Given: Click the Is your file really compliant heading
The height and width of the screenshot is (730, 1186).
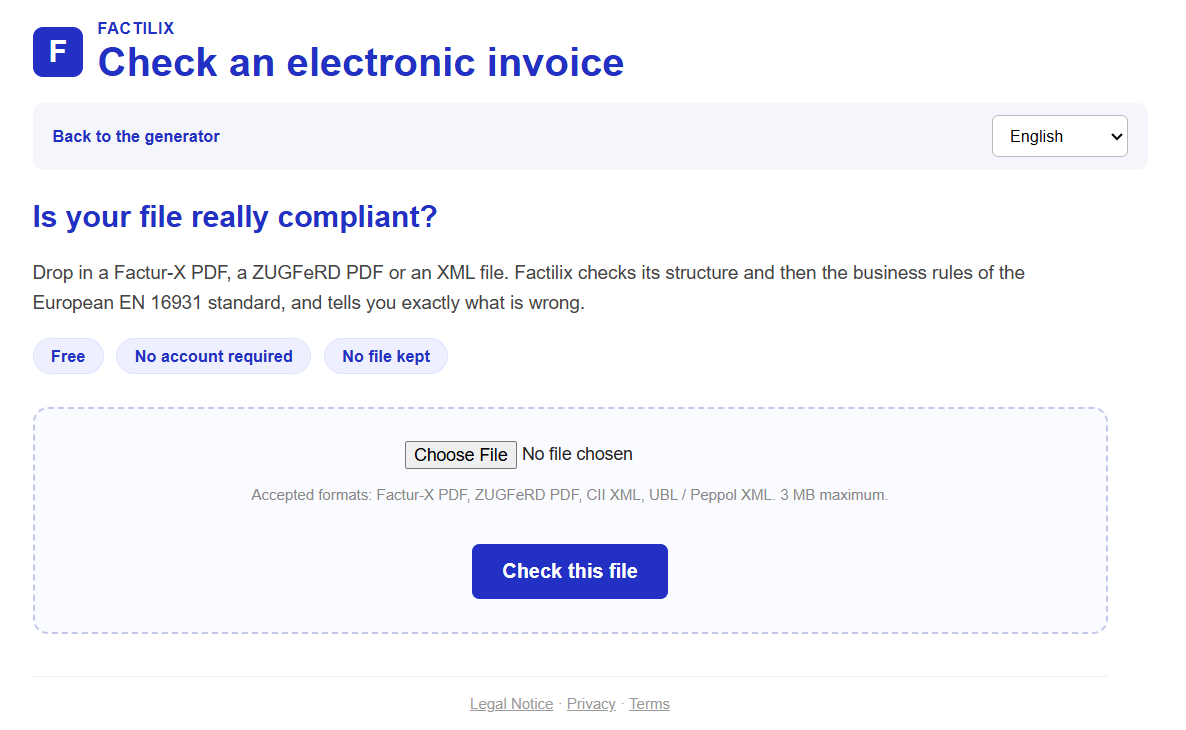Looking at the screenshot, I should 234,217.
